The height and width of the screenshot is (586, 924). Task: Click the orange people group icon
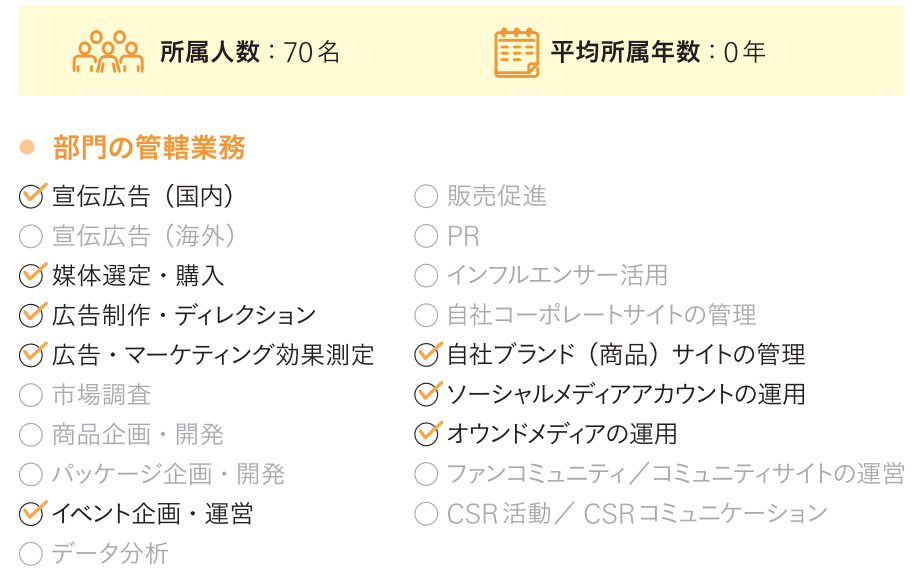pos(108,51)
